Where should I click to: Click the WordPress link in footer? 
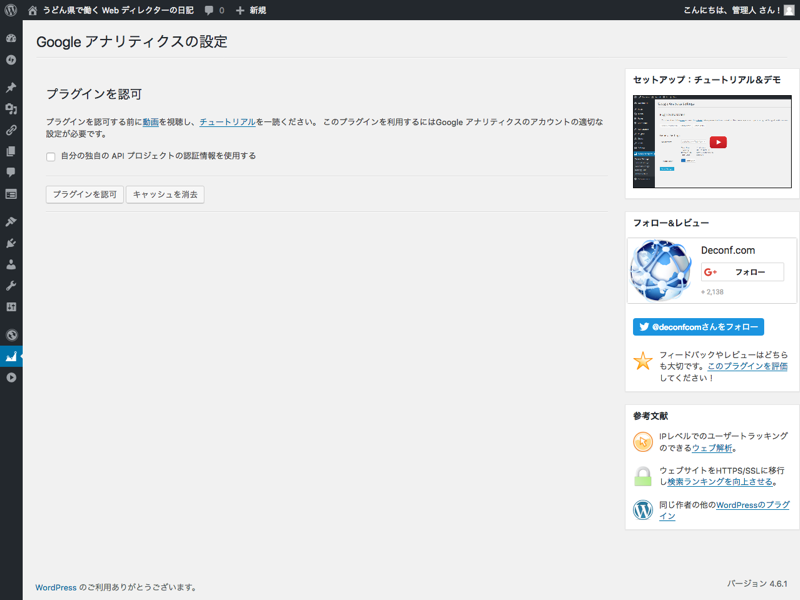[x=56, y=588]
